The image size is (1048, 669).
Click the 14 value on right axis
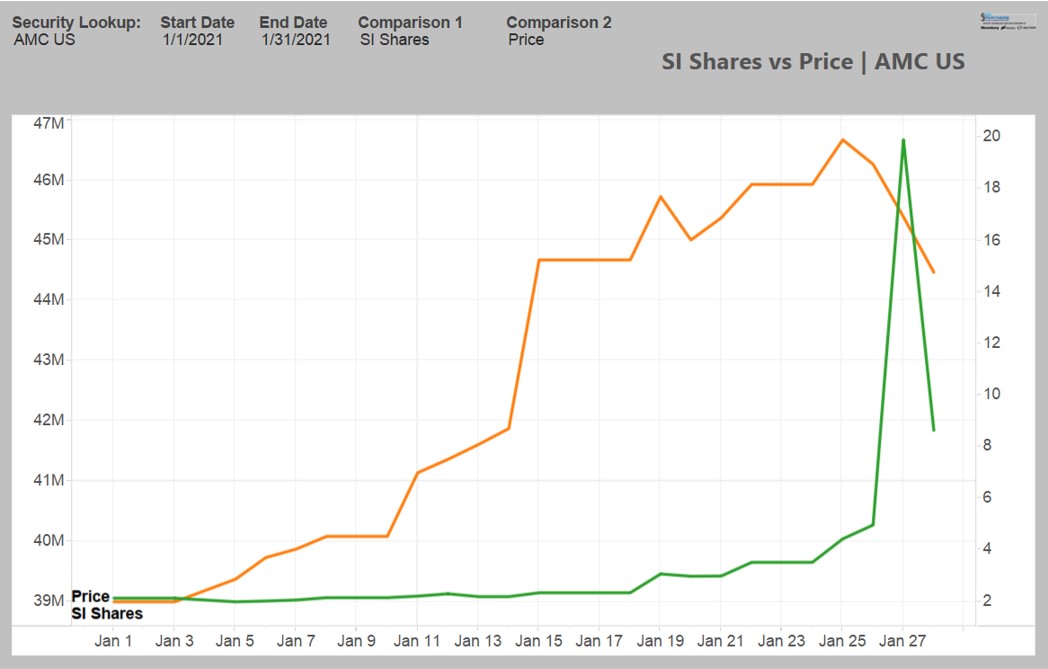[992, 291]
